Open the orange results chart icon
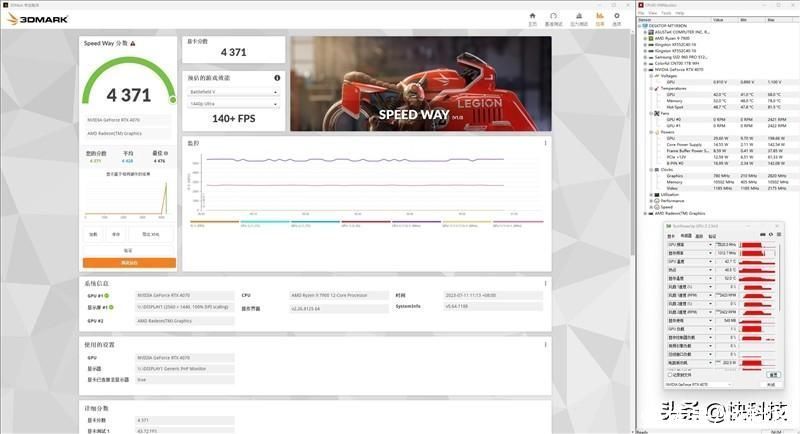Viewport: 800px width, 434px height. pos(599,16)
